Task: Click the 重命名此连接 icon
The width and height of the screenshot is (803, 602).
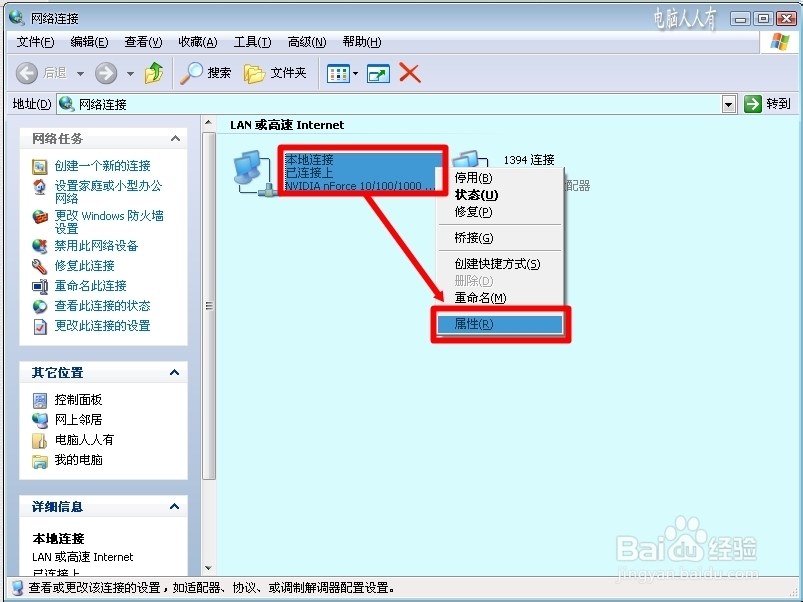Action: pos(39,286)
